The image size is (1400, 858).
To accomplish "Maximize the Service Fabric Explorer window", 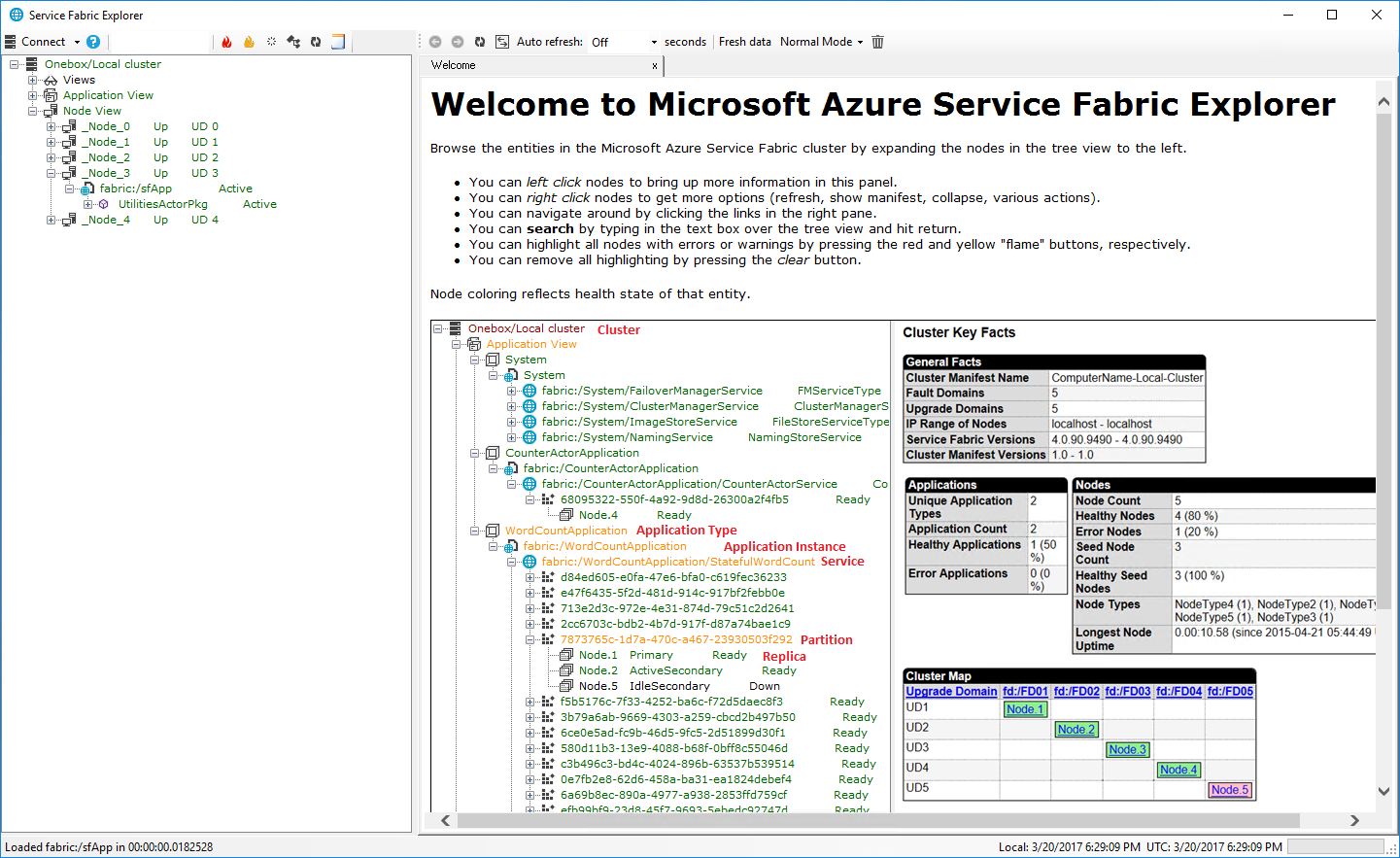I will [x=1332, y=15].
